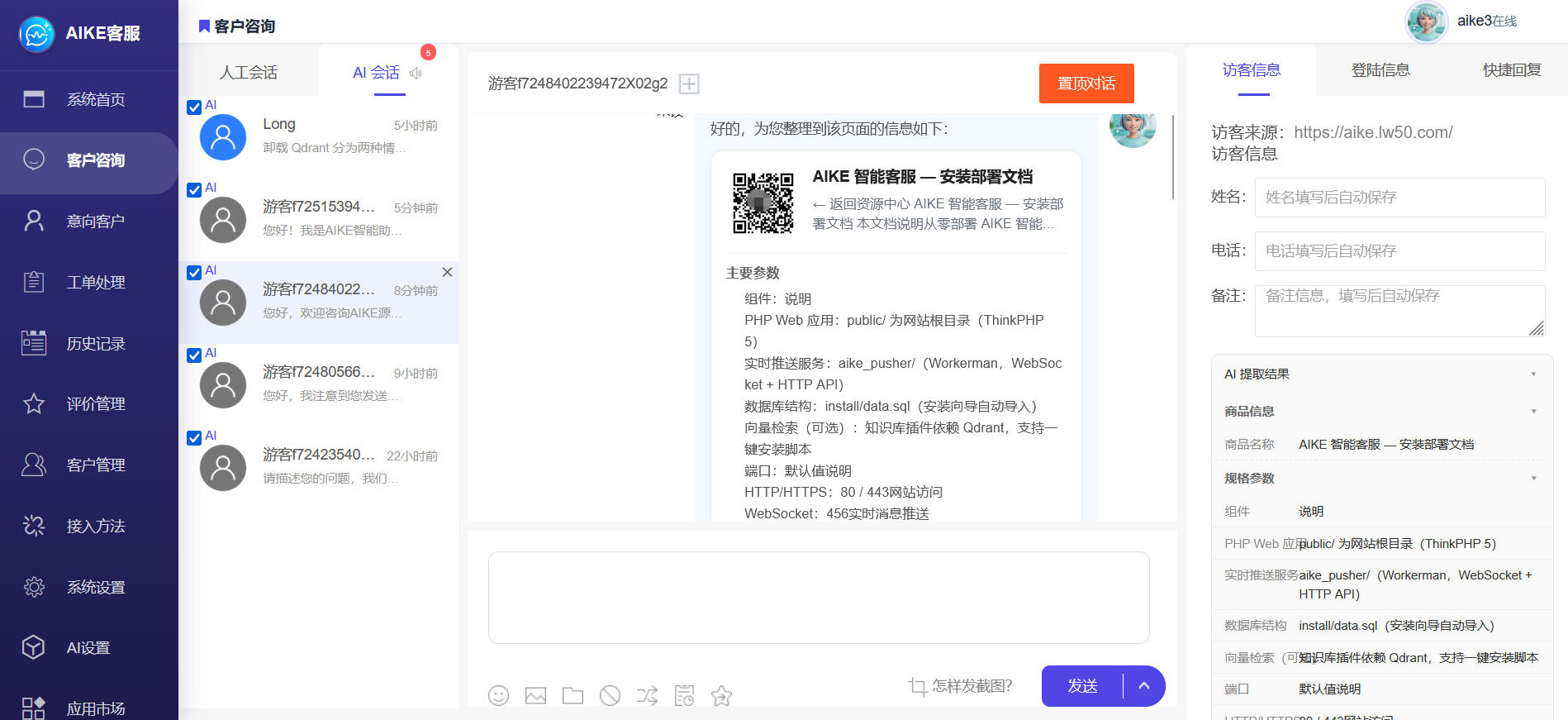Select the 访客信息 tab

coord(1252,70)
